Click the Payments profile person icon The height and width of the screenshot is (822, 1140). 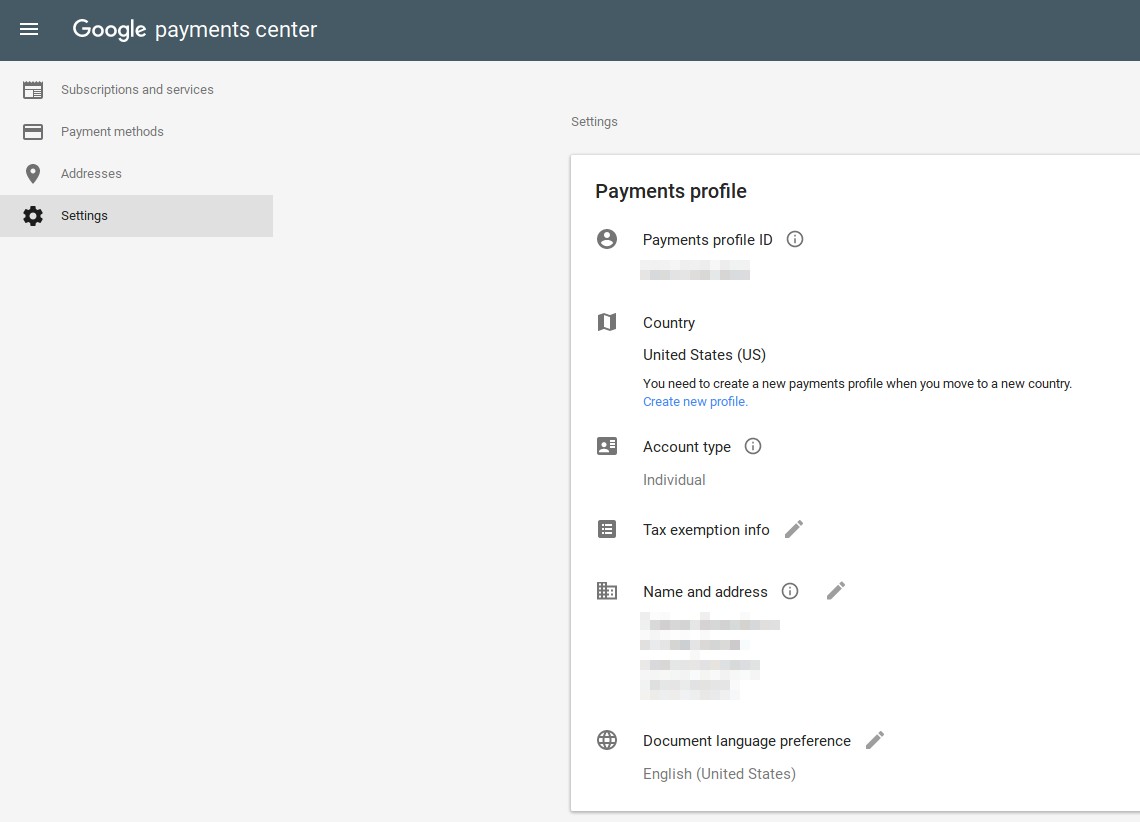[x=607, y=239]
